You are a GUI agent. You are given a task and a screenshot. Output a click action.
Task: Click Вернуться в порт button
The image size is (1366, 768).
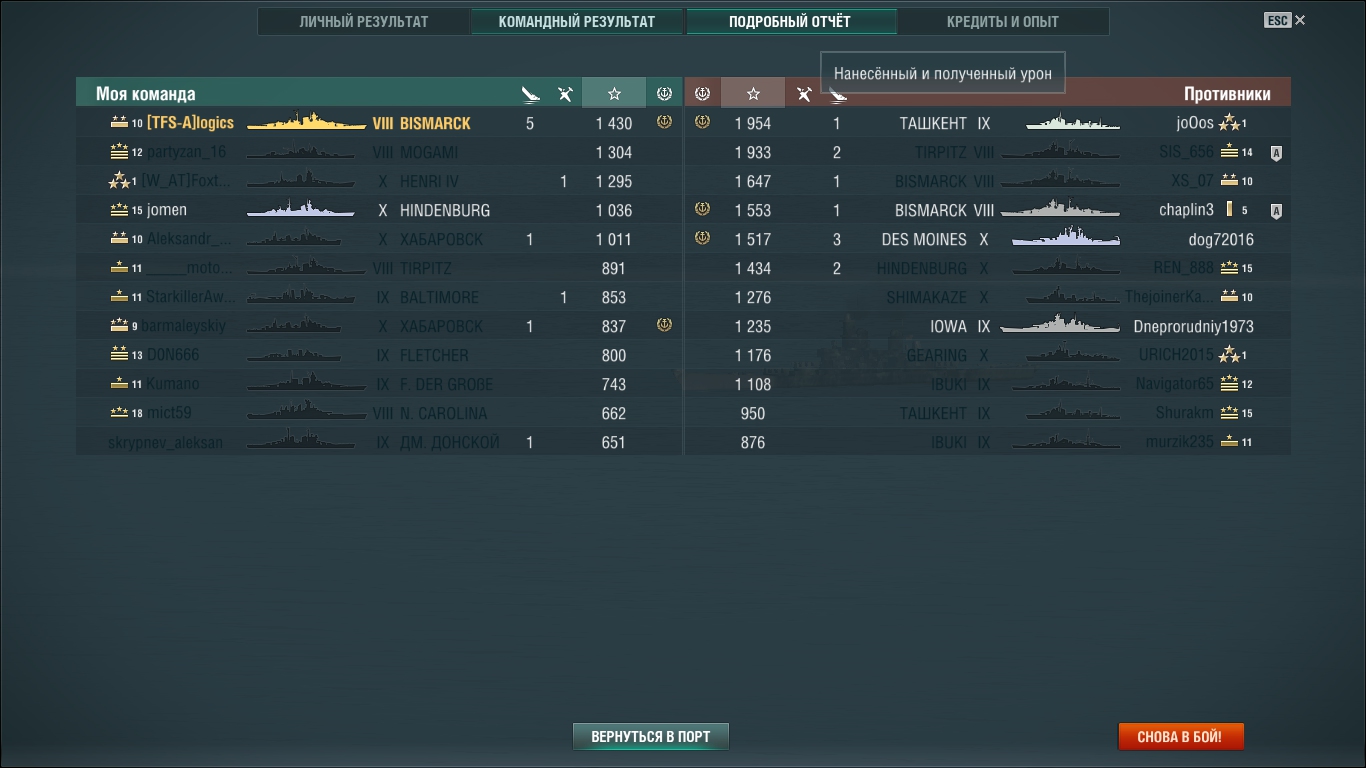651,737
